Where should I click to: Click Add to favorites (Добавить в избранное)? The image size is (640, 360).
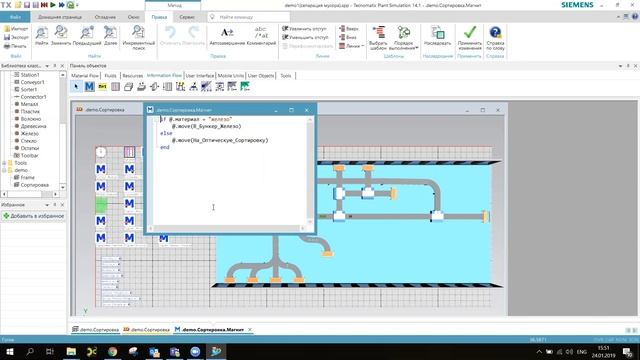[x=33, y=216]
